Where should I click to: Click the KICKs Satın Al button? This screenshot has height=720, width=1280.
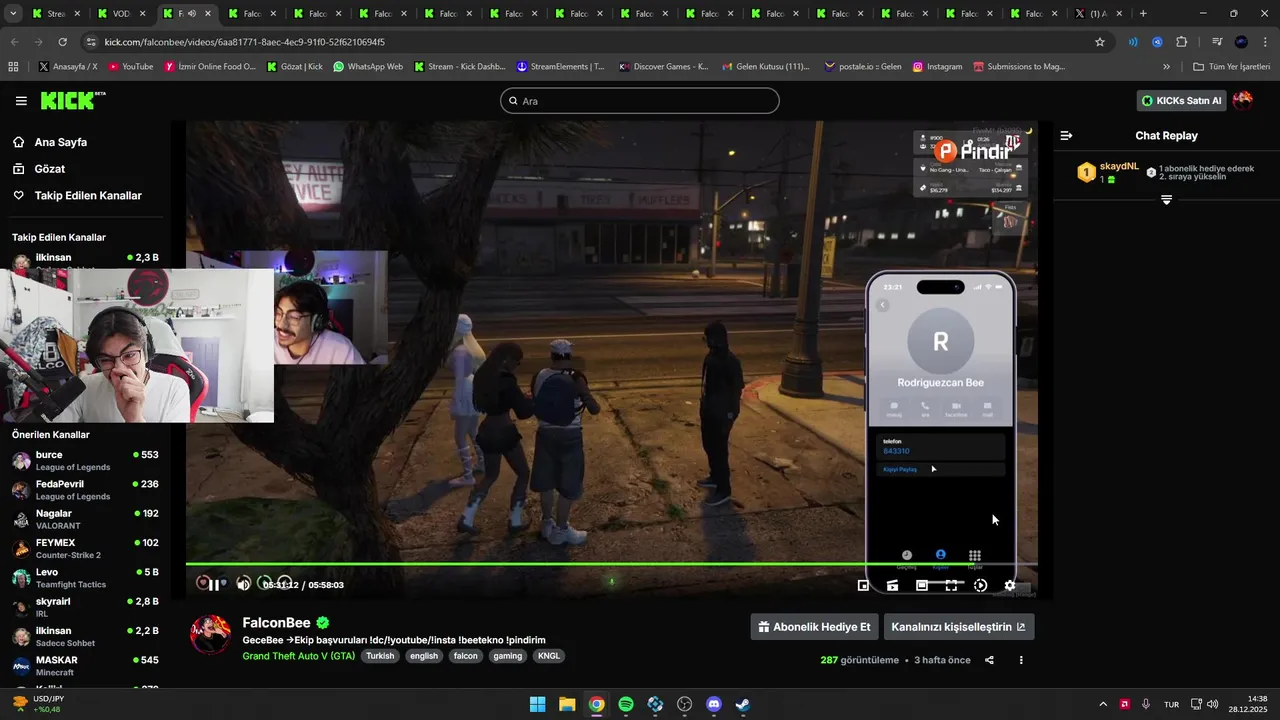click(x=1182, y=101)
